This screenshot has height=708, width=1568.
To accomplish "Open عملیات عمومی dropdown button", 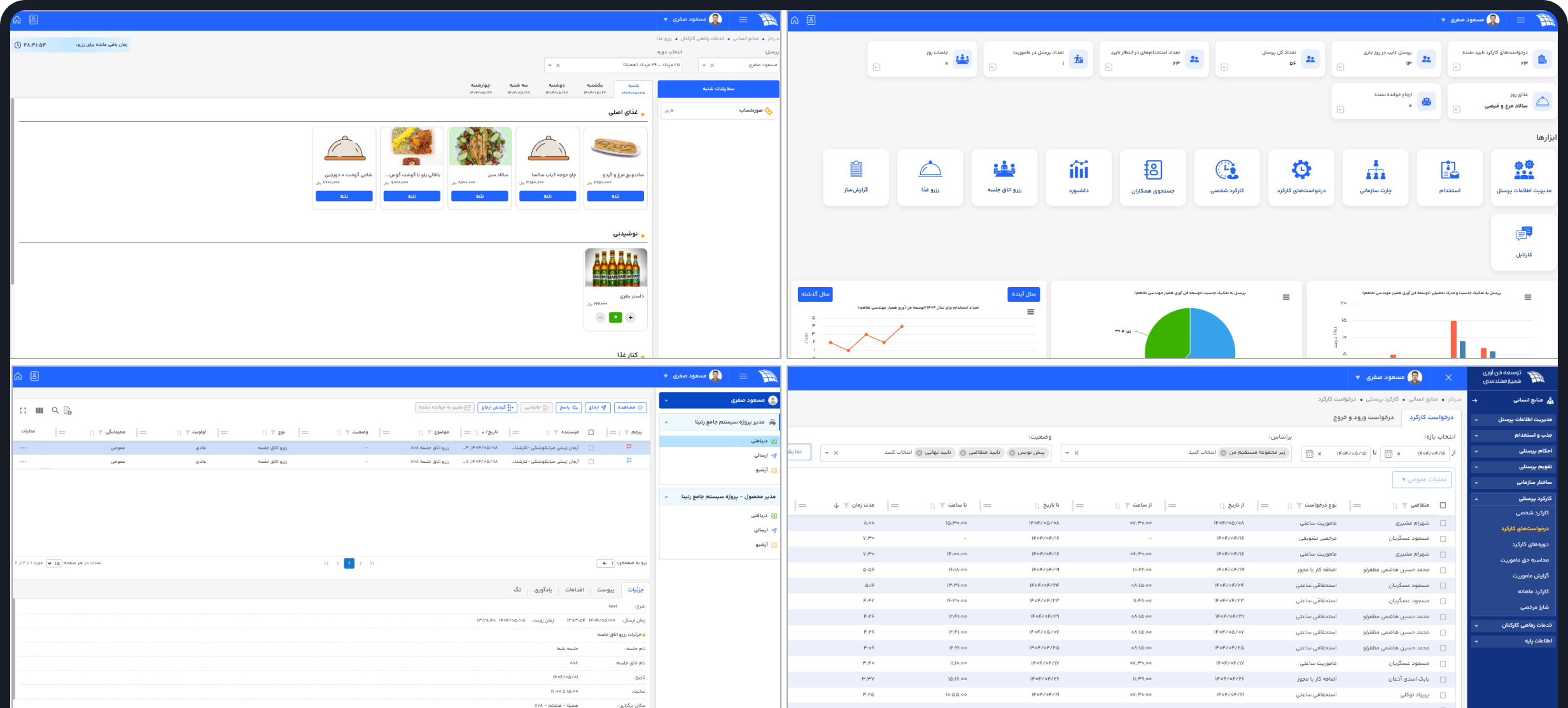I will point(1421,479).
